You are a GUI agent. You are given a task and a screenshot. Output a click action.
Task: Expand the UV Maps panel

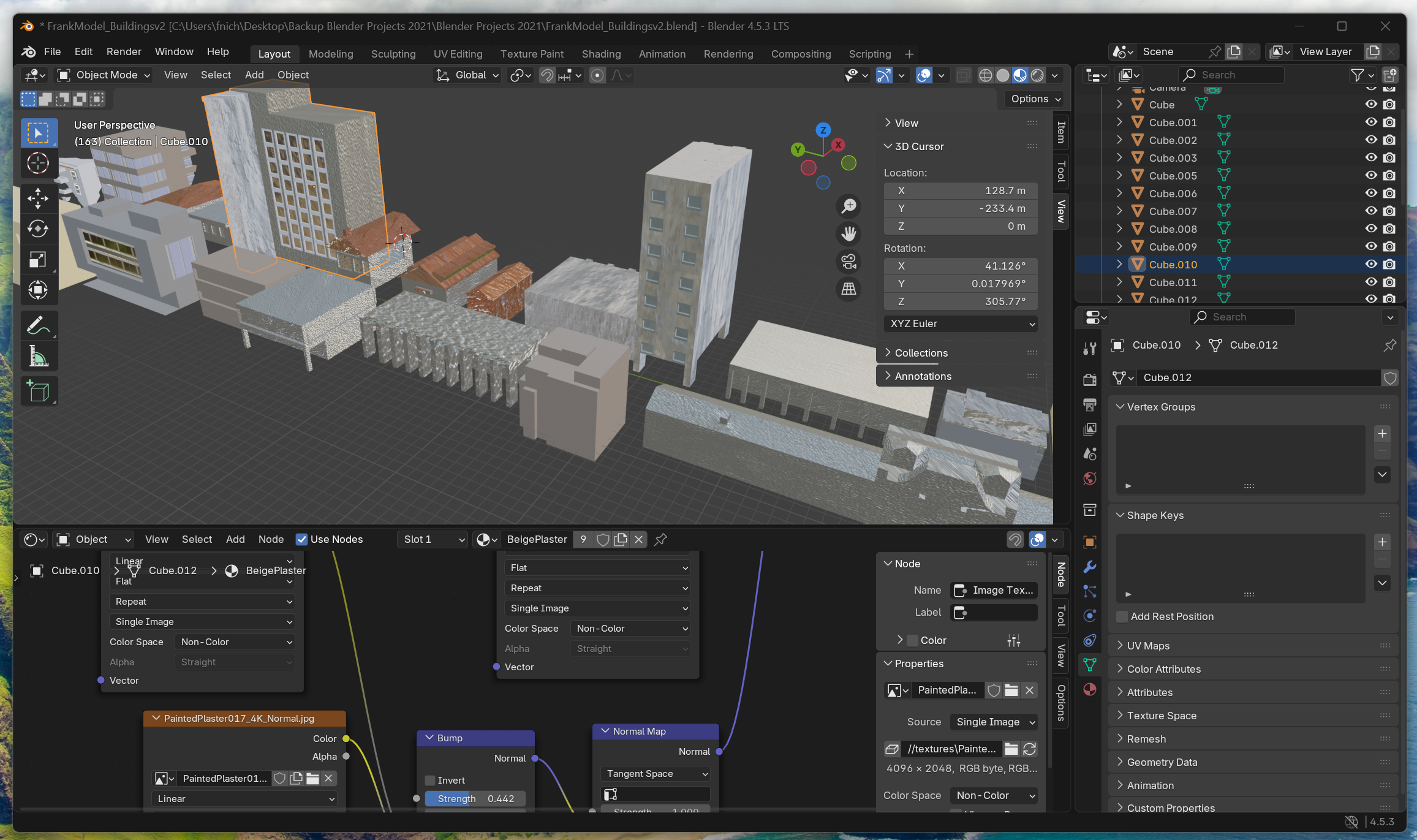(x=1148, y=646)
